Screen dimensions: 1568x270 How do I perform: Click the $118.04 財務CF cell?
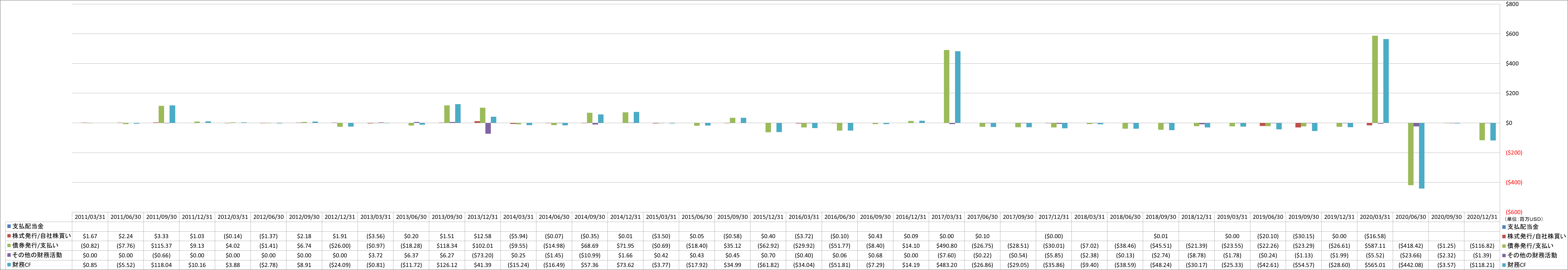[161, 265]
